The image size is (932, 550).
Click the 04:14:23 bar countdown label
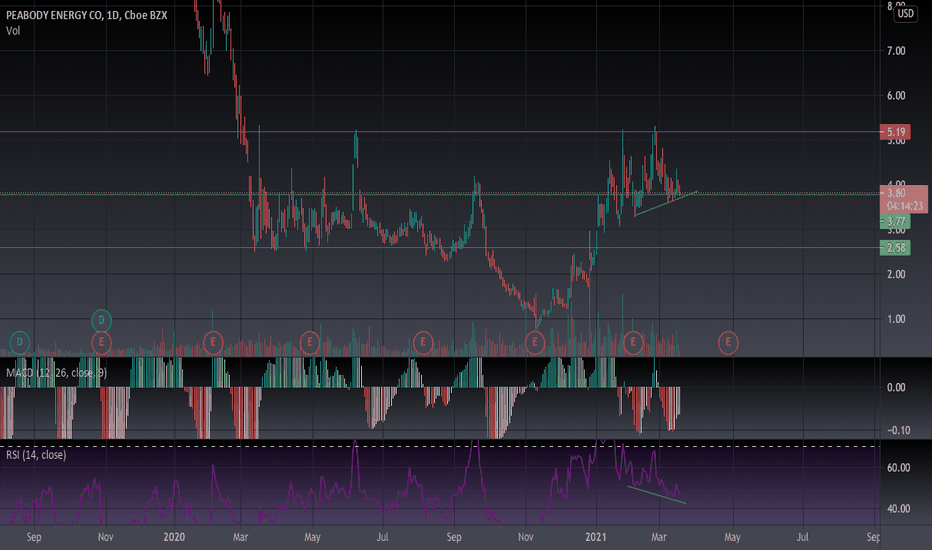tap(904, 206)
